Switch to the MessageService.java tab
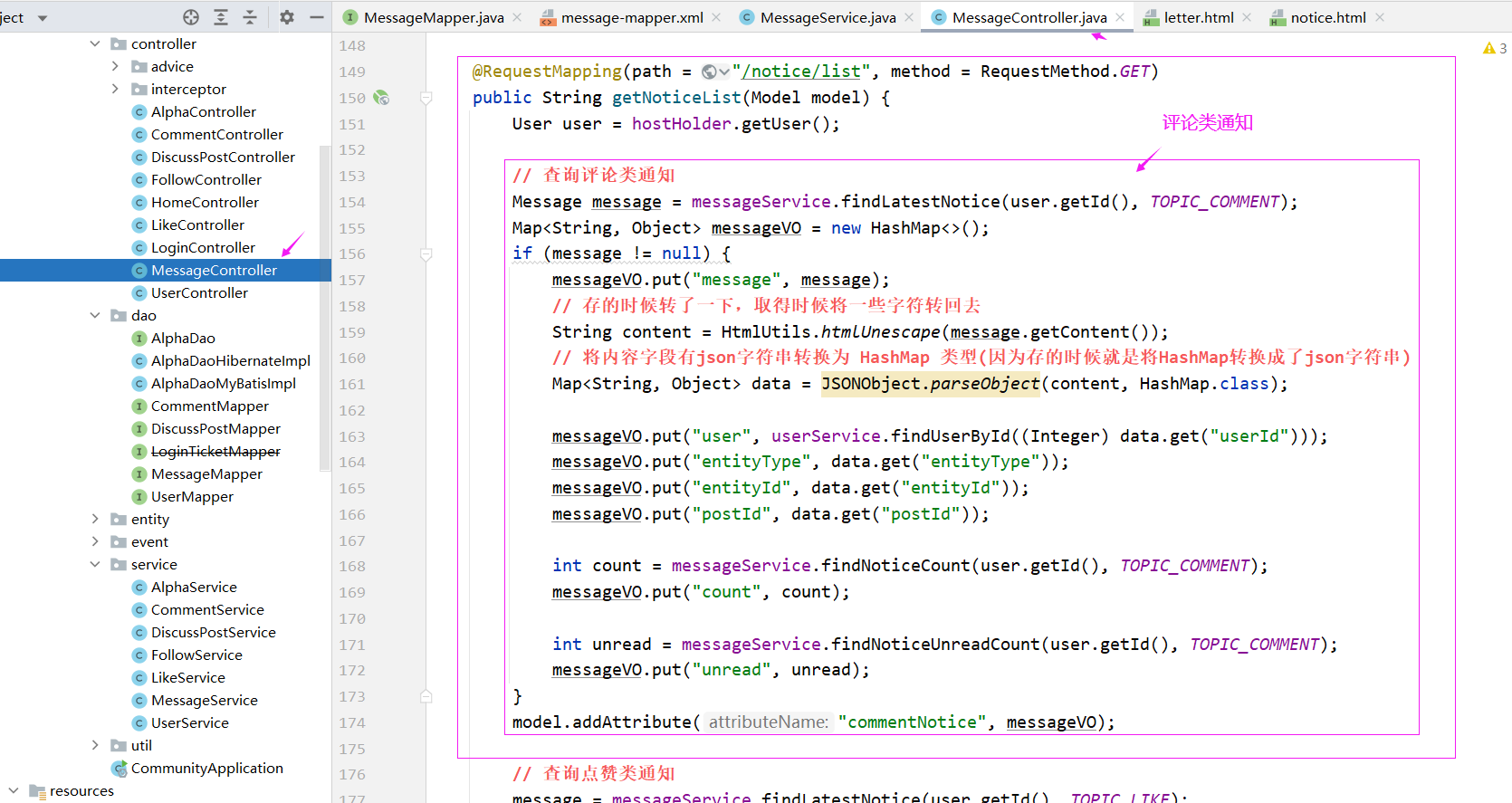 click(x=828, y=17)
